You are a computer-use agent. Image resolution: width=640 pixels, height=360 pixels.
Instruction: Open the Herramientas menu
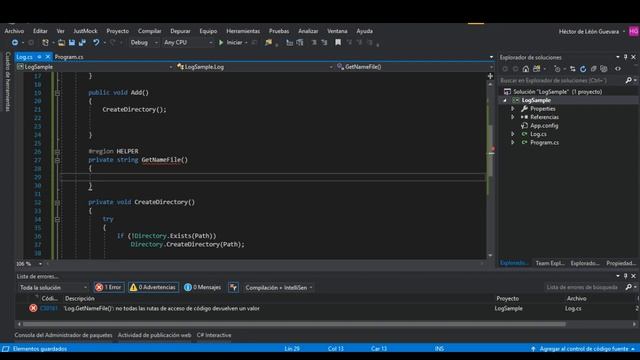(243, 31)
